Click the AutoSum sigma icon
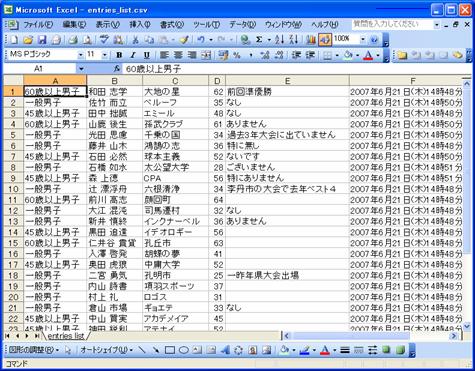 click(x=259, y=40)
